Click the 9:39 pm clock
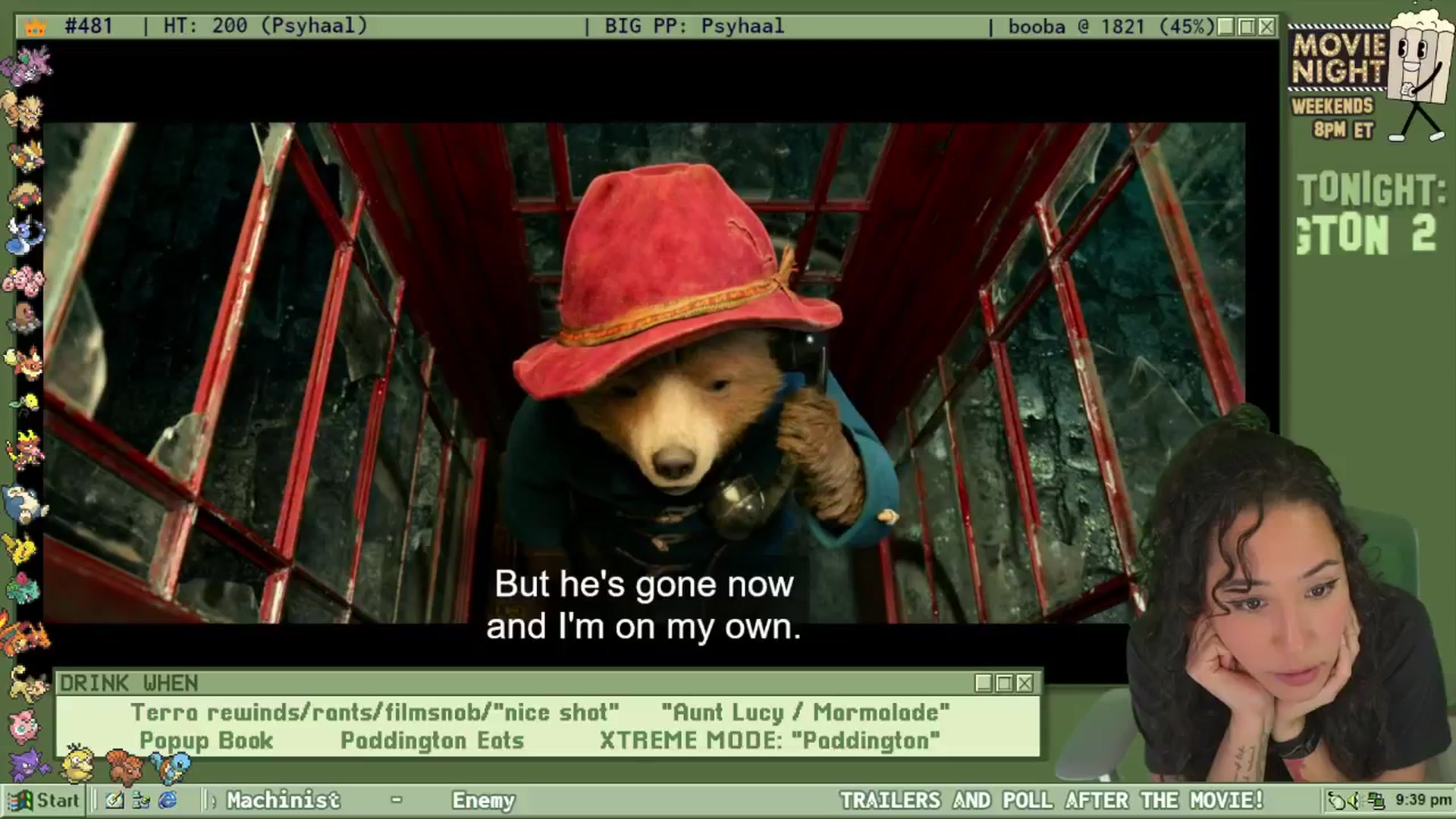The height and width of the screenshot is (819, 1456). pyautogui.click(x=1423, y=800)
